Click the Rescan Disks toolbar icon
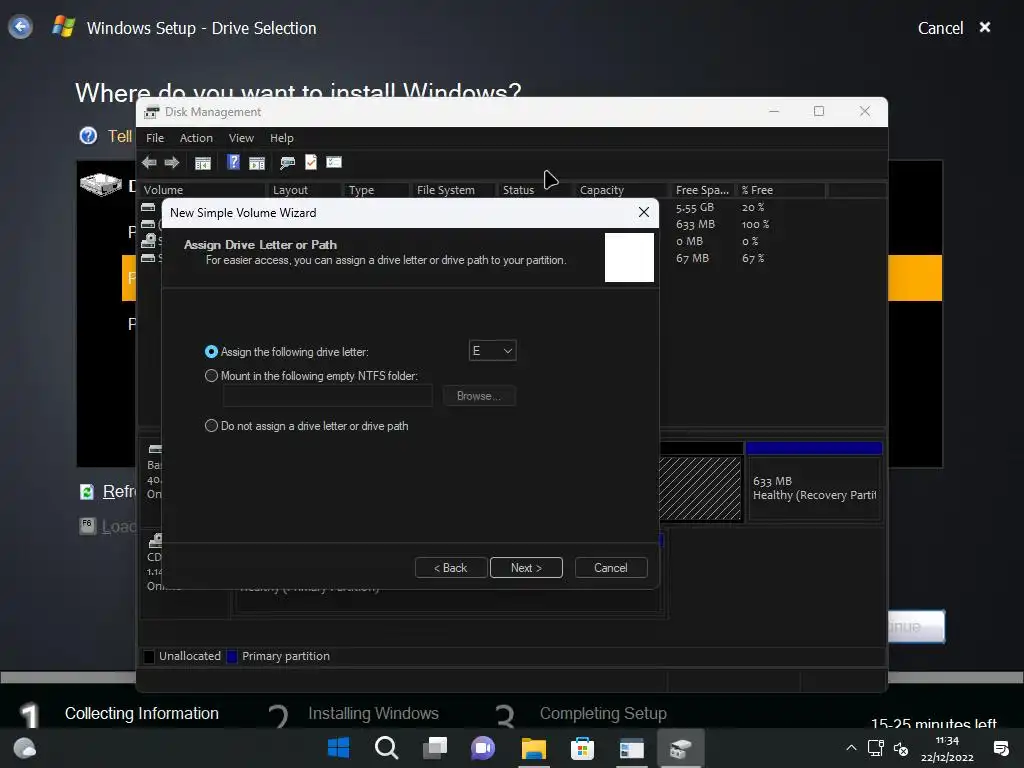Viewport: 1024px width, 768px height. click(287, 163)
